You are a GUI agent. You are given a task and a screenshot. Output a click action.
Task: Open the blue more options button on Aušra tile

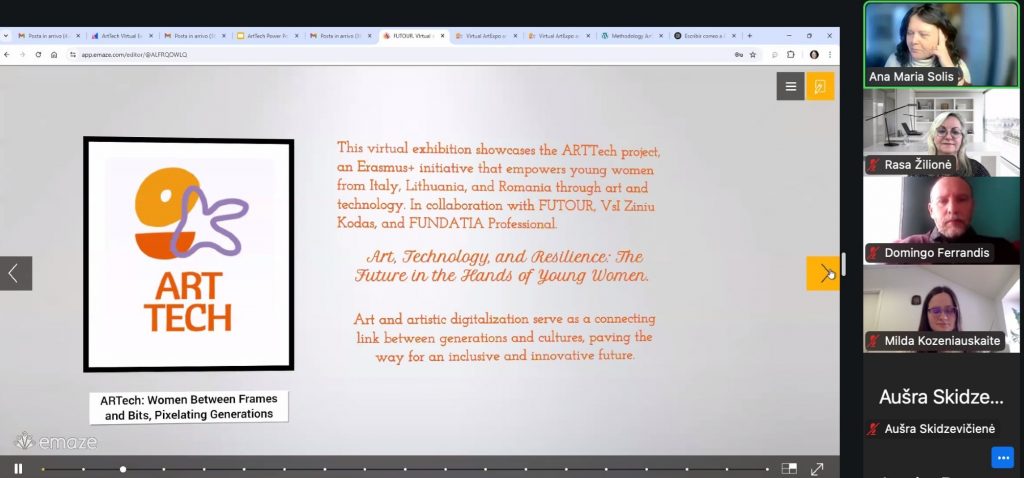coord(1002,457)
